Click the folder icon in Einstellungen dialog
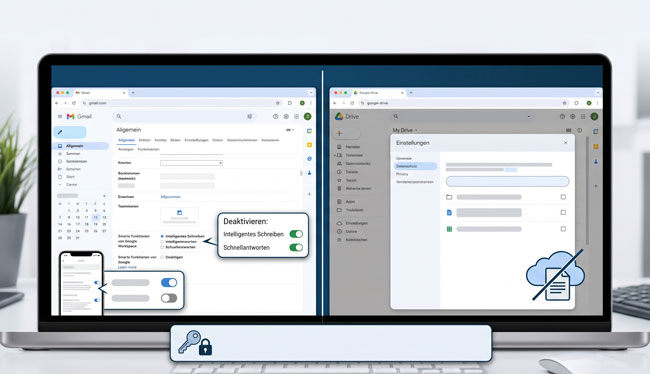The width and height of the screenshot is (650, 374). tap(449, 197)
